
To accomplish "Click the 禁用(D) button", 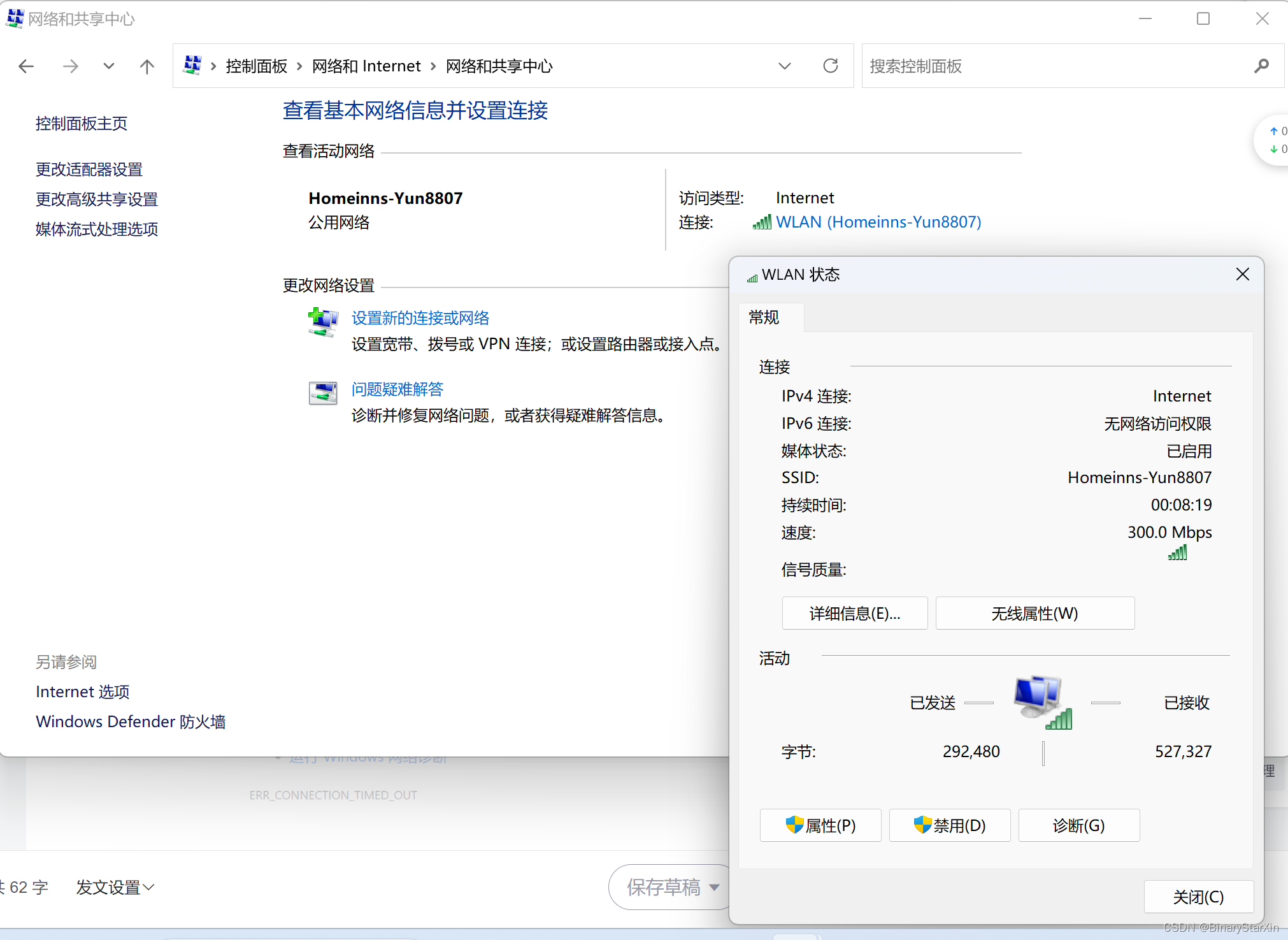I will [x=949, y=825].
